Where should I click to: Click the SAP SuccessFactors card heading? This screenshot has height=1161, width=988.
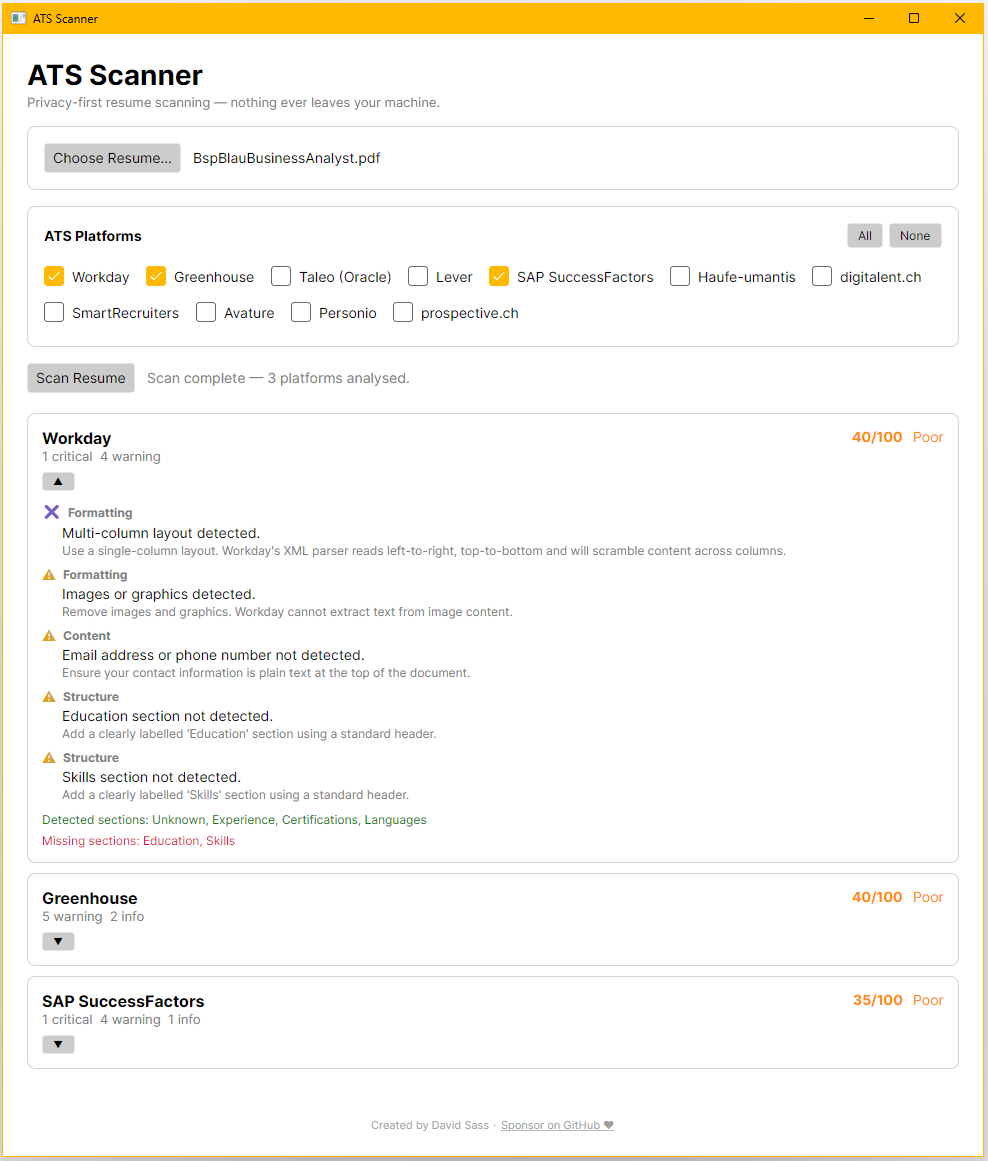(123, 1001)
